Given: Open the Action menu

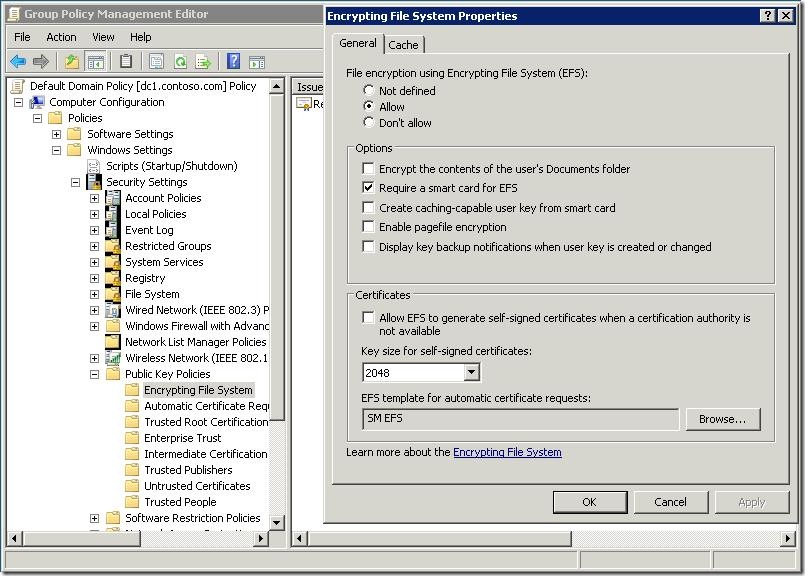Looking at the screenshot, I should (61, 37).
